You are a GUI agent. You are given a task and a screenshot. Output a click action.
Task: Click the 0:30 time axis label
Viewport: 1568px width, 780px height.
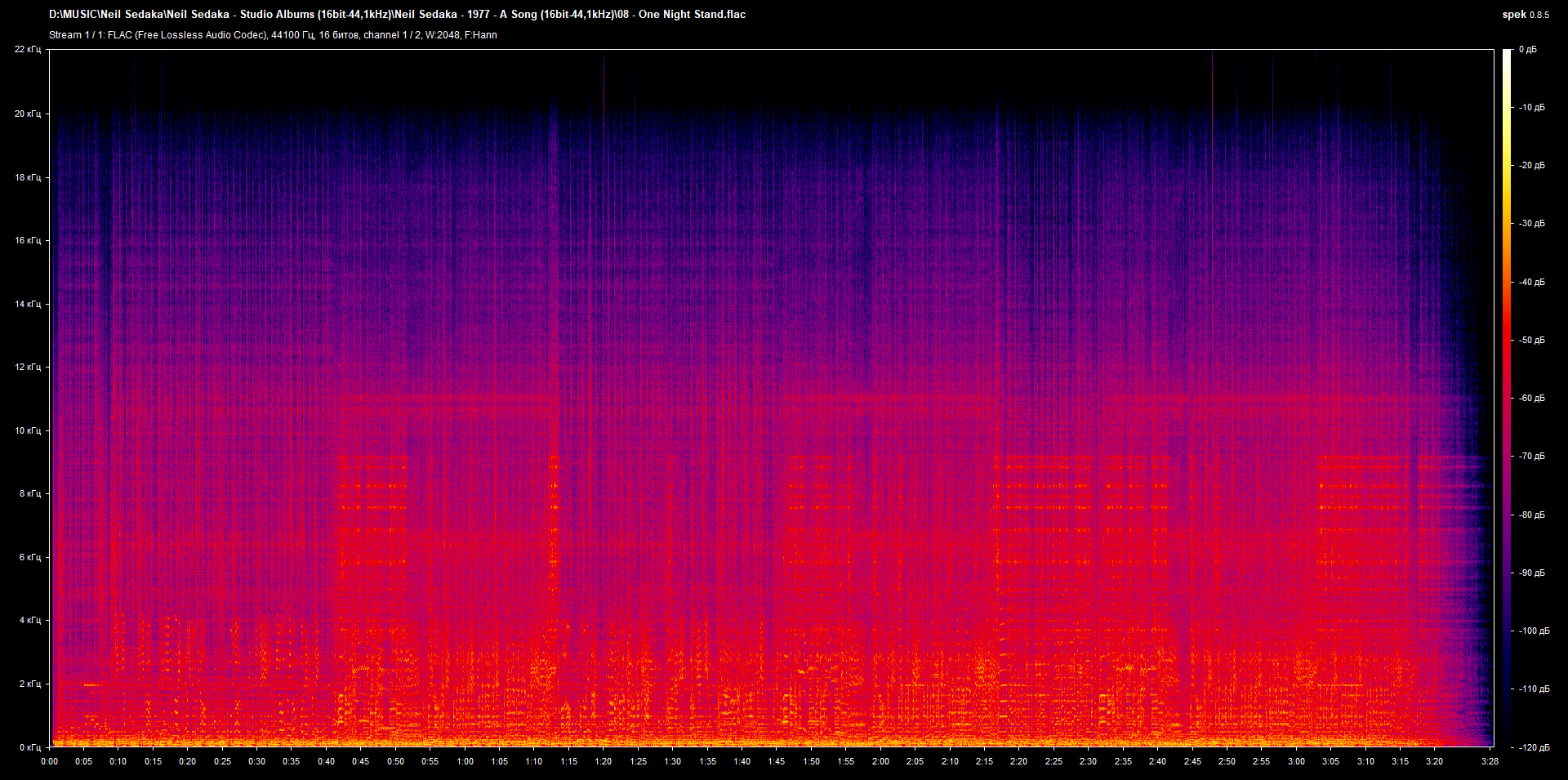coord(257,761)
